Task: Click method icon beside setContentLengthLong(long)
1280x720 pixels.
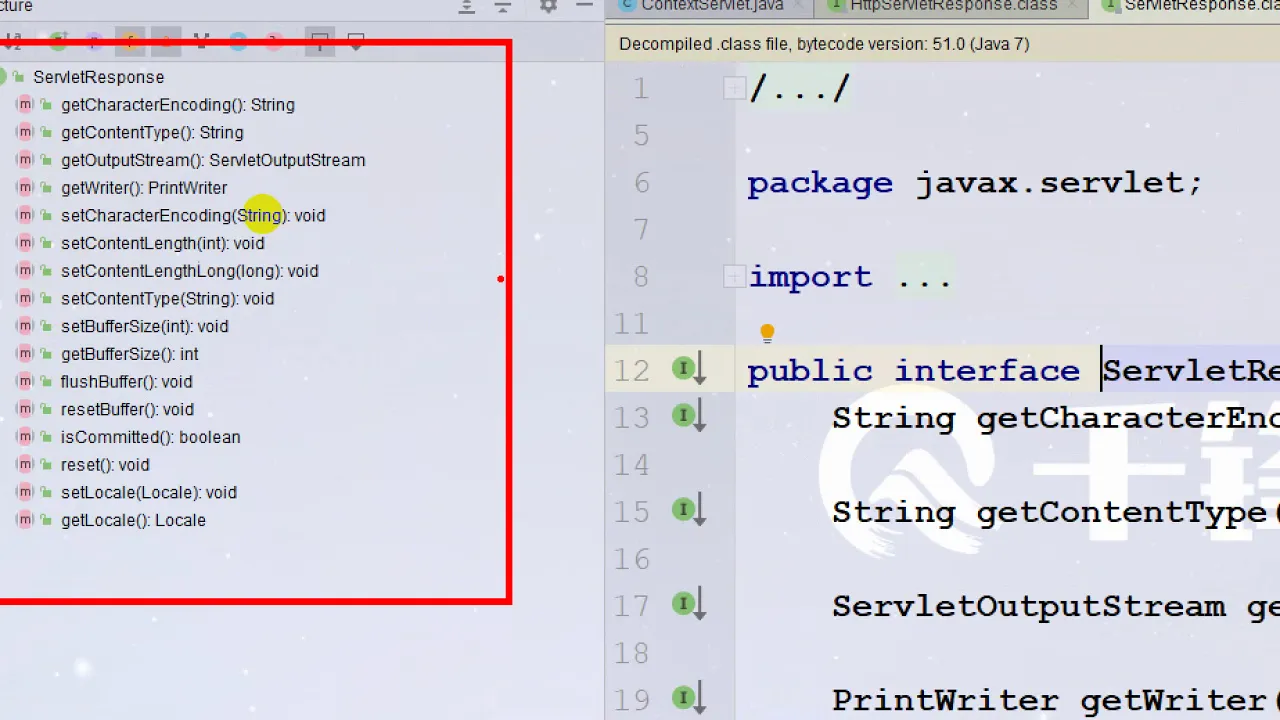Action: click(x=25, y=270)
